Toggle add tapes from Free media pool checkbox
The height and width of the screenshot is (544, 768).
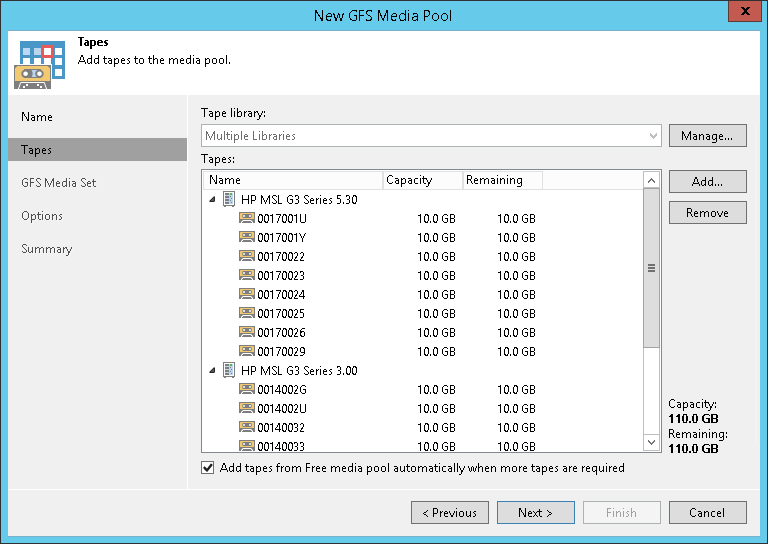coord(208,468)
